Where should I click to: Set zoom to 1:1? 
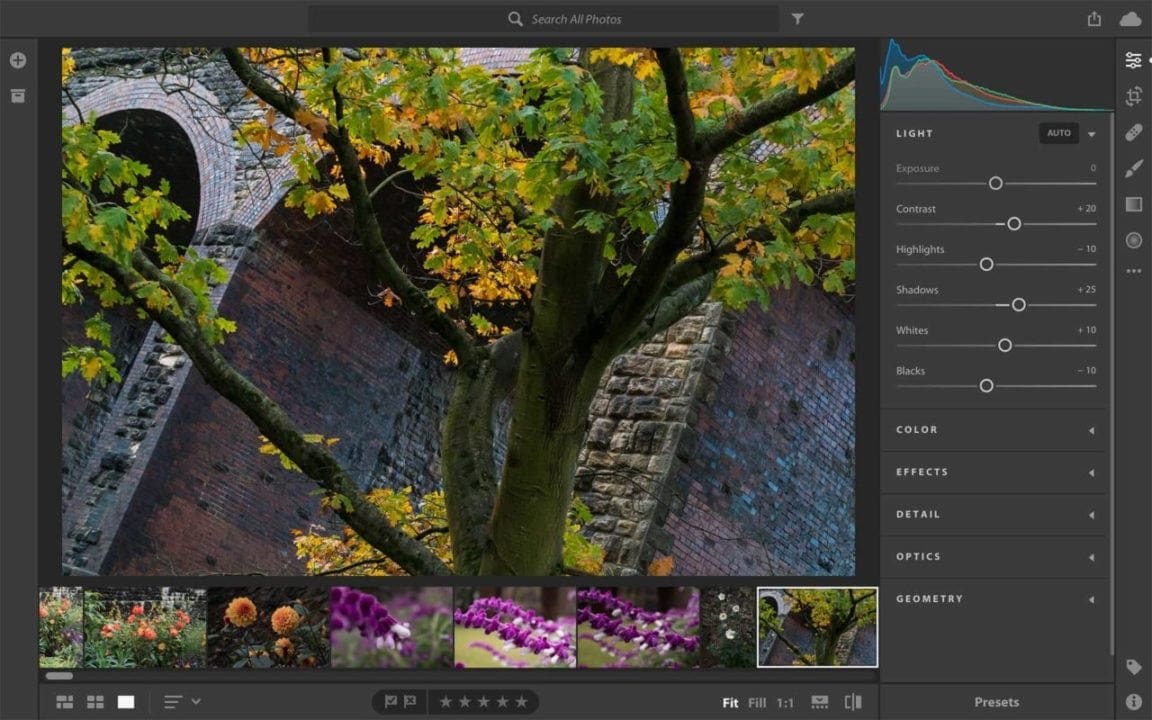(x=785, y=703)
